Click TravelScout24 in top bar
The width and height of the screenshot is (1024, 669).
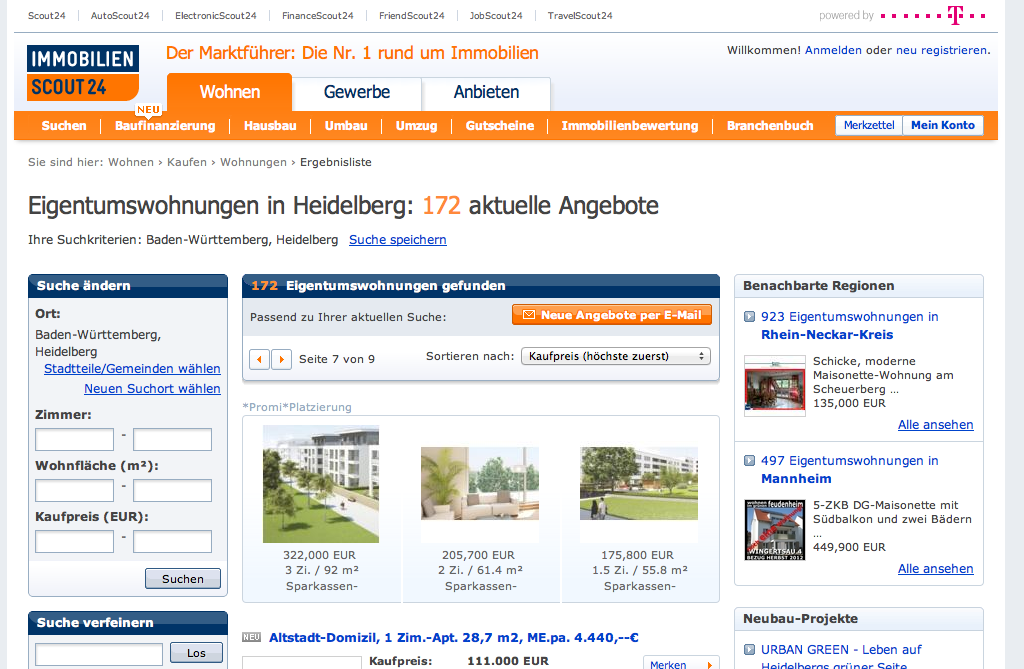click(580, 16)
